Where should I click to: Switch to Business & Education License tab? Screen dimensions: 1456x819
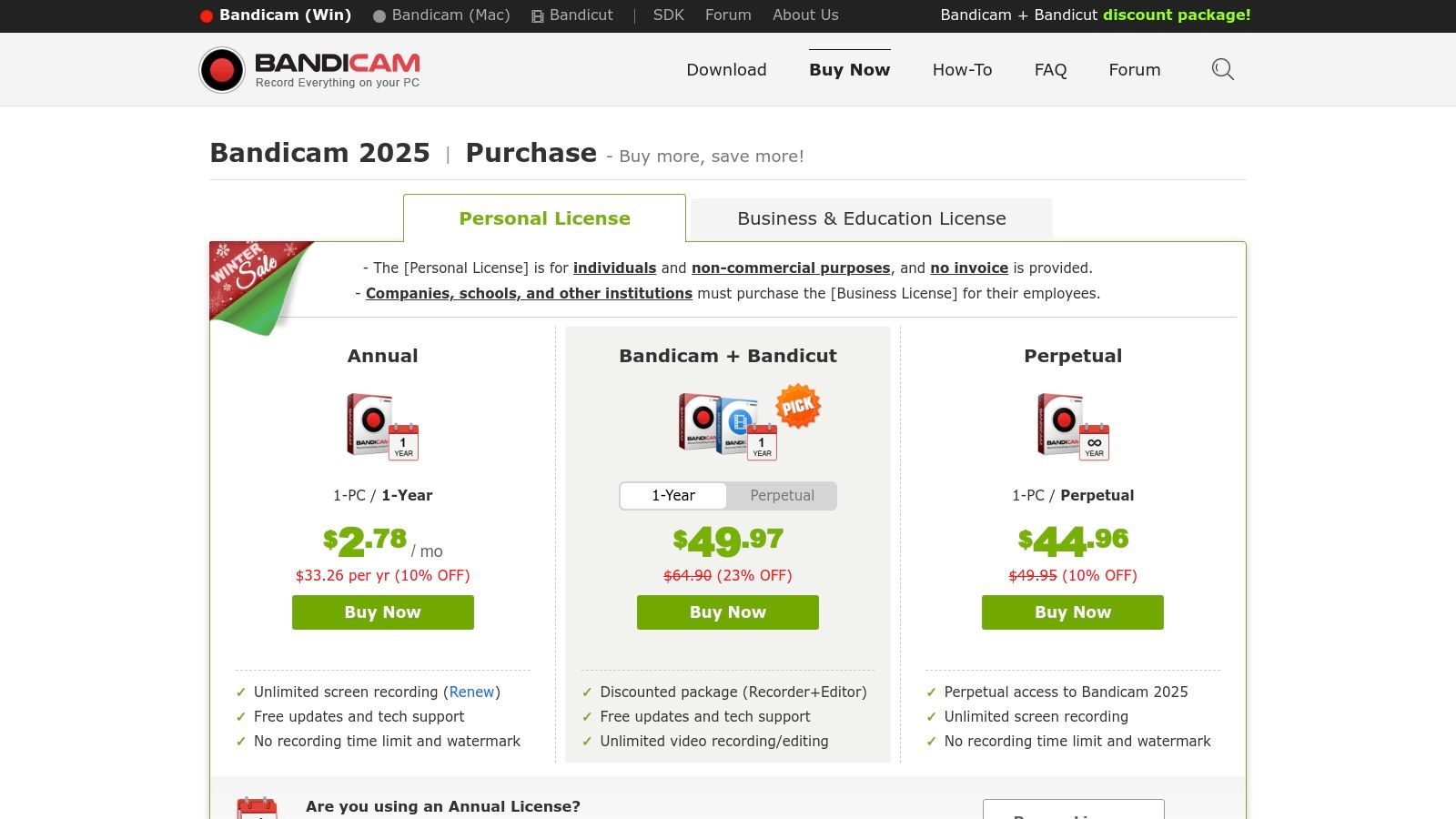coord(871,218)
